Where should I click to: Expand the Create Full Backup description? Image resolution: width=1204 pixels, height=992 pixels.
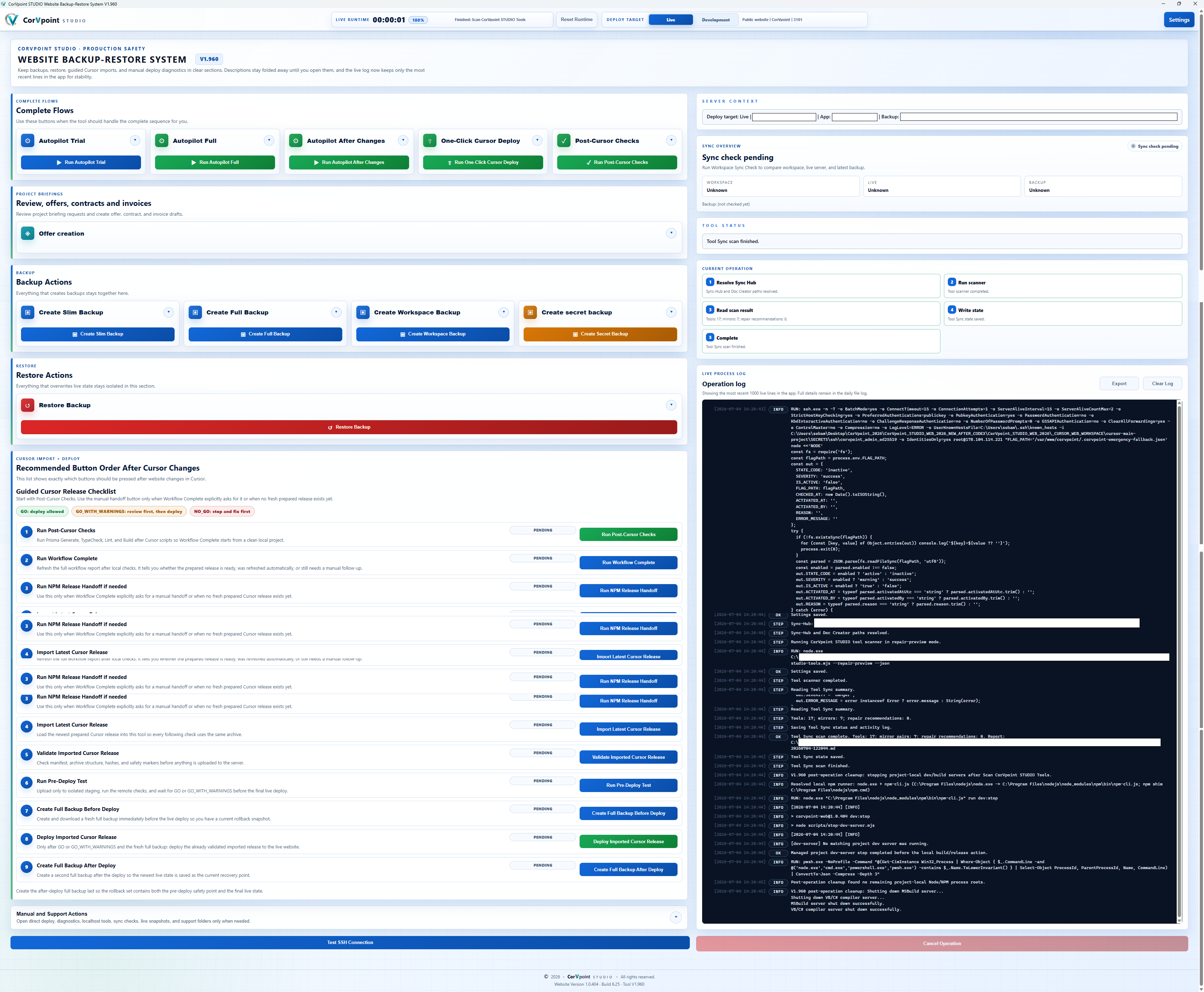point(336,312)
